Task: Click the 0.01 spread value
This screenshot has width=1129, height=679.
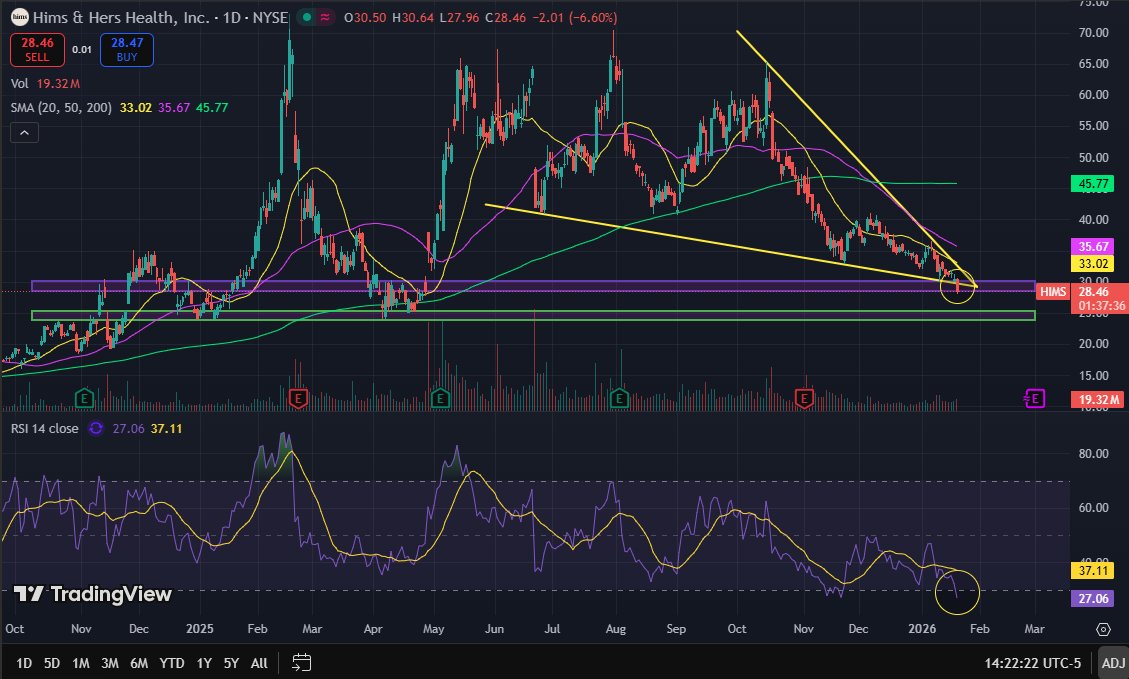Action: pos(82,50)
